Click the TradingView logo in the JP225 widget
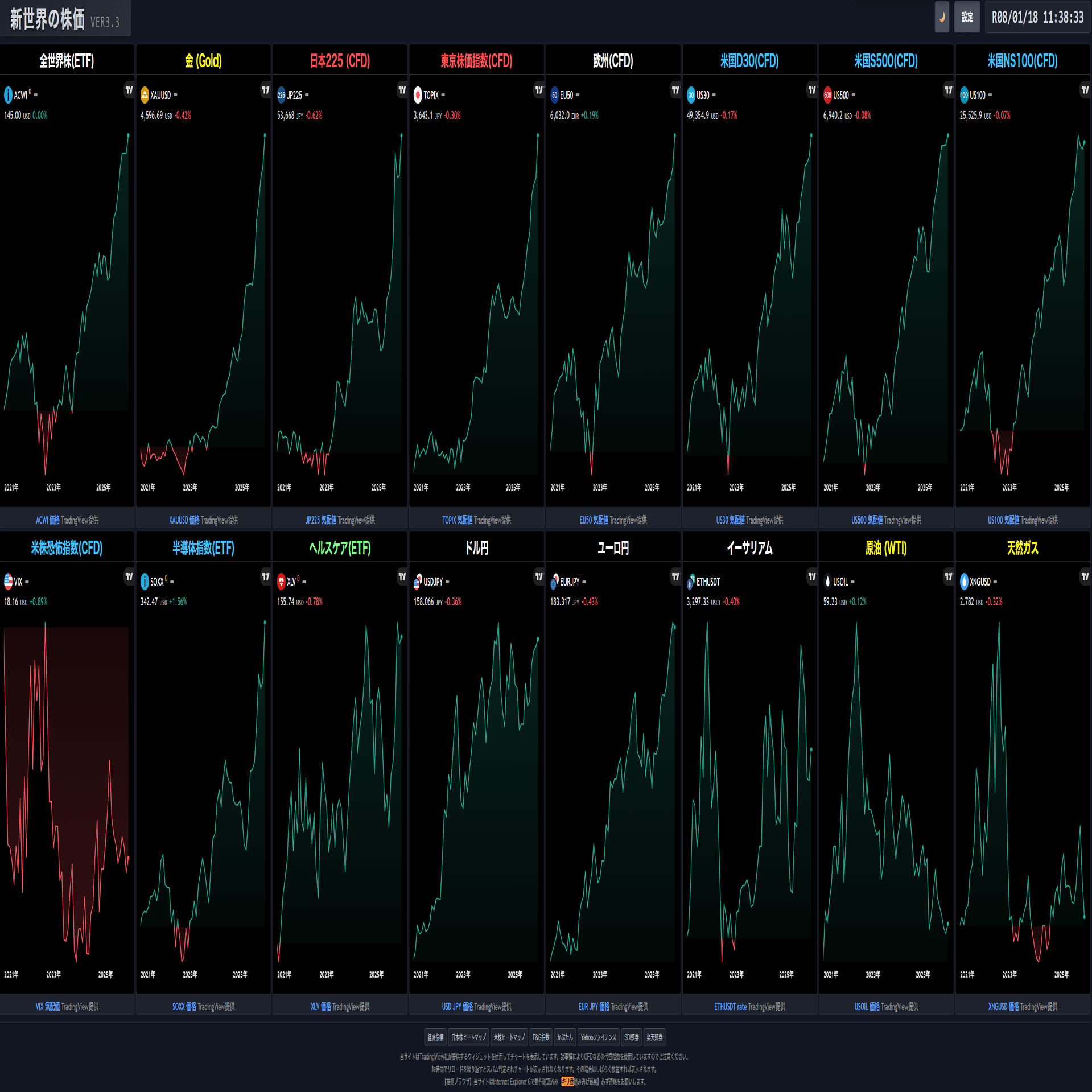Viewport: 1092px width, 1092px height. tap(402, 90)
